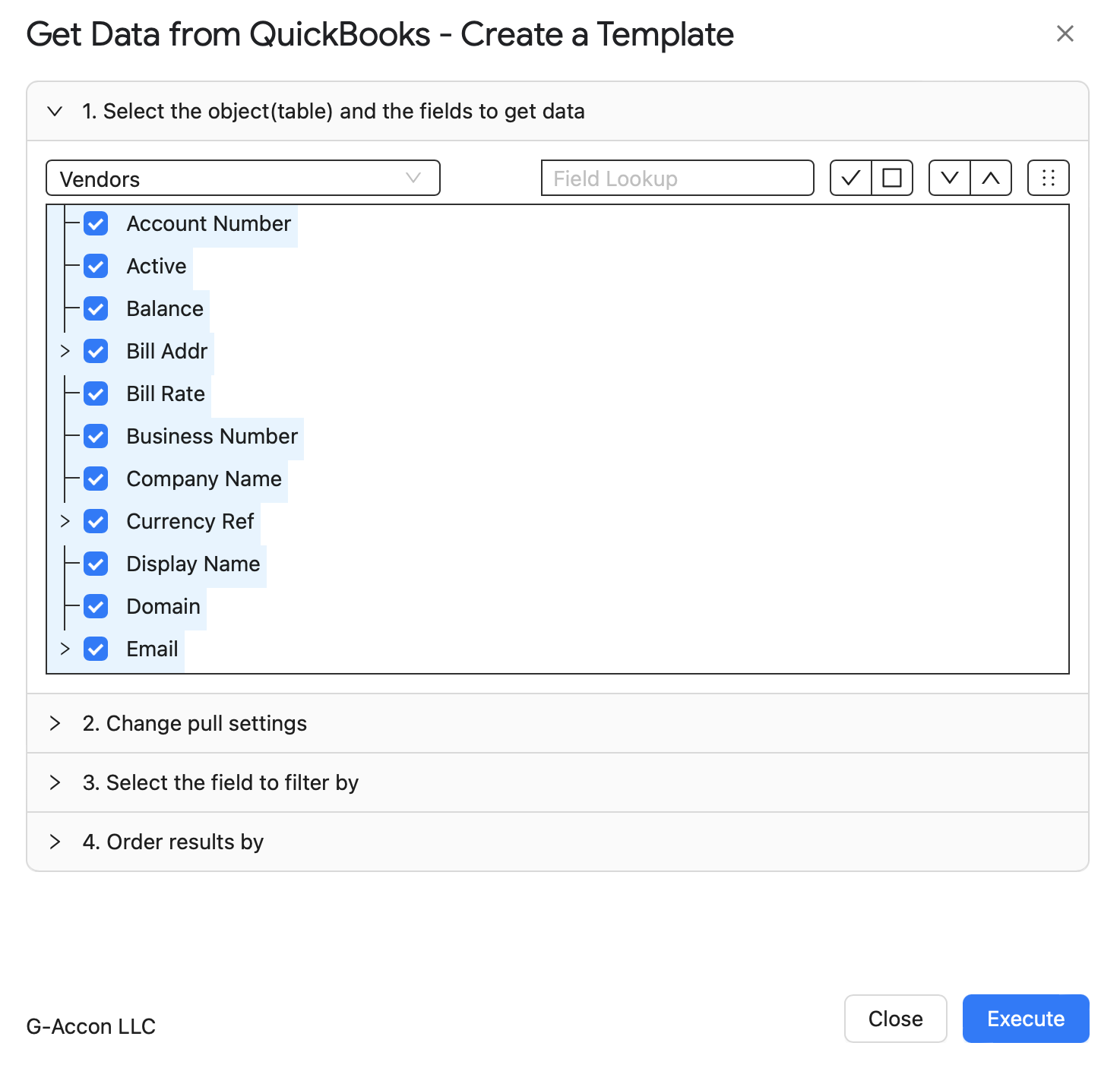Toggle the Balance checkbox

96,308
